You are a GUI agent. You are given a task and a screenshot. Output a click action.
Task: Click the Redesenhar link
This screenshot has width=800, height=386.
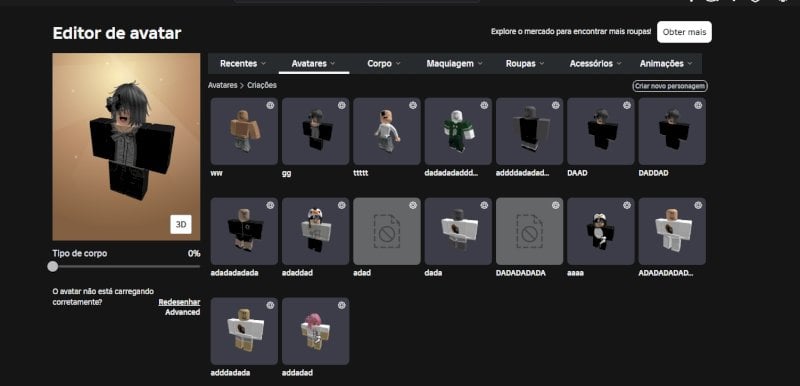click(179, 302)
